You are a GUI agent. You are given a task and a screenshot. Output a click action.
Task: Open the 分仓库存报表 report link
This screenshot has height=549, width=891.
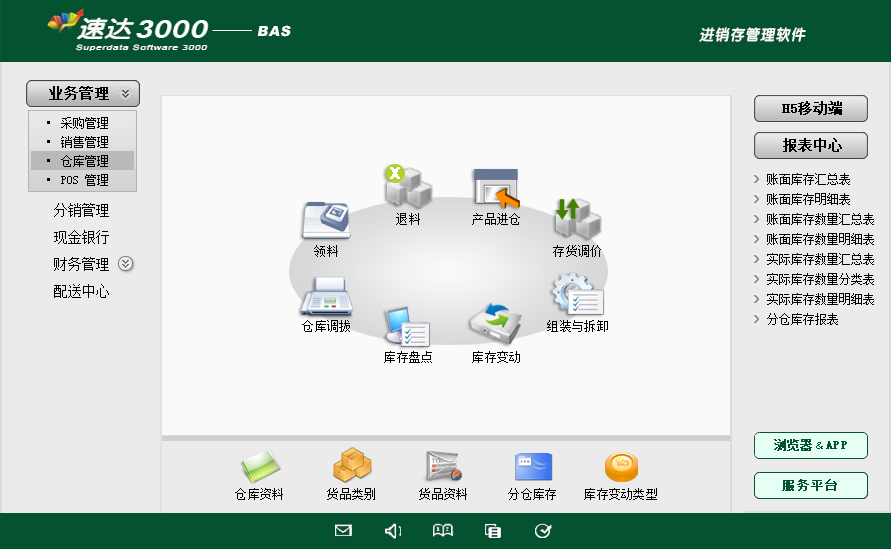(801, 320)
